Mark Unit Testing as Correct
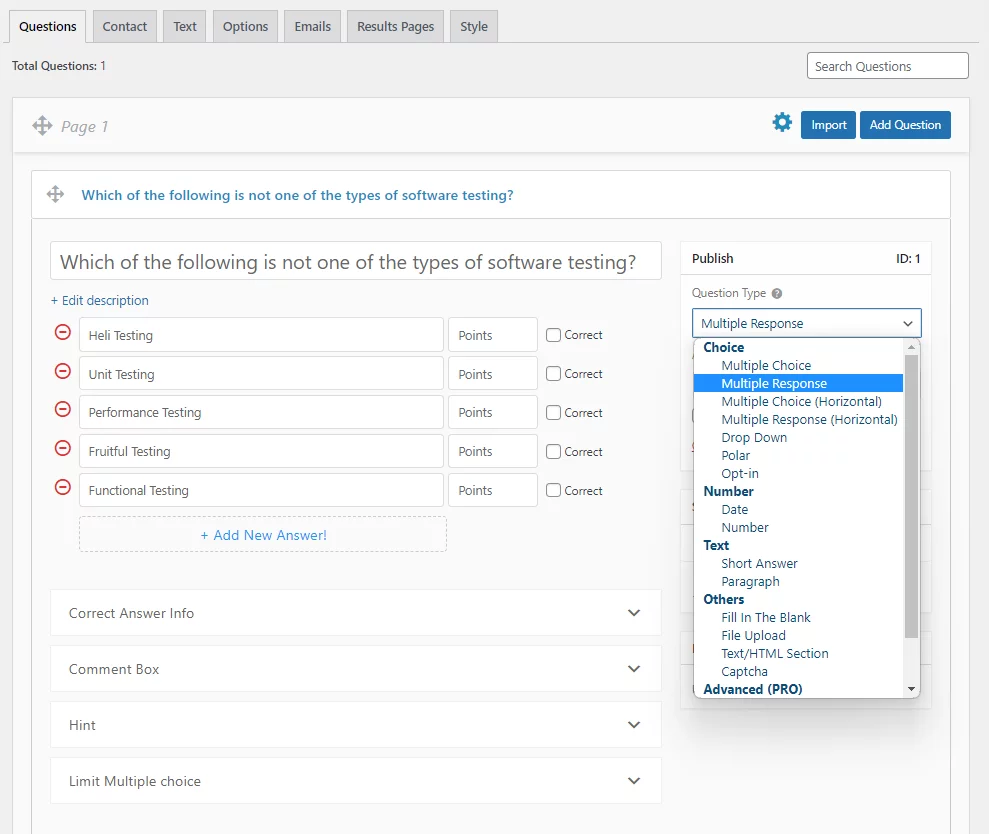Screen dimensions: 989x834 tap(553, 373)
